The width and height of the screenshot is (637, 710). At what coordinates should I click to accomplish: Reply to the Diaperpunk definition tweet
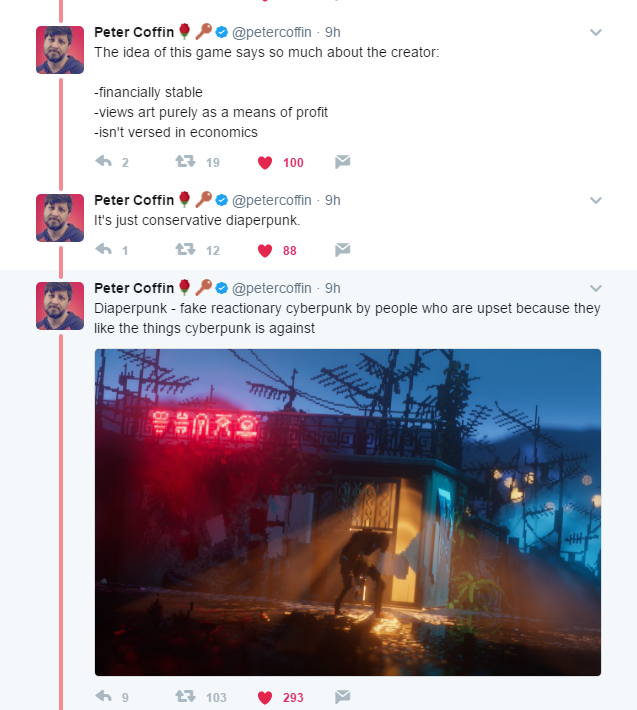point(104,696)
